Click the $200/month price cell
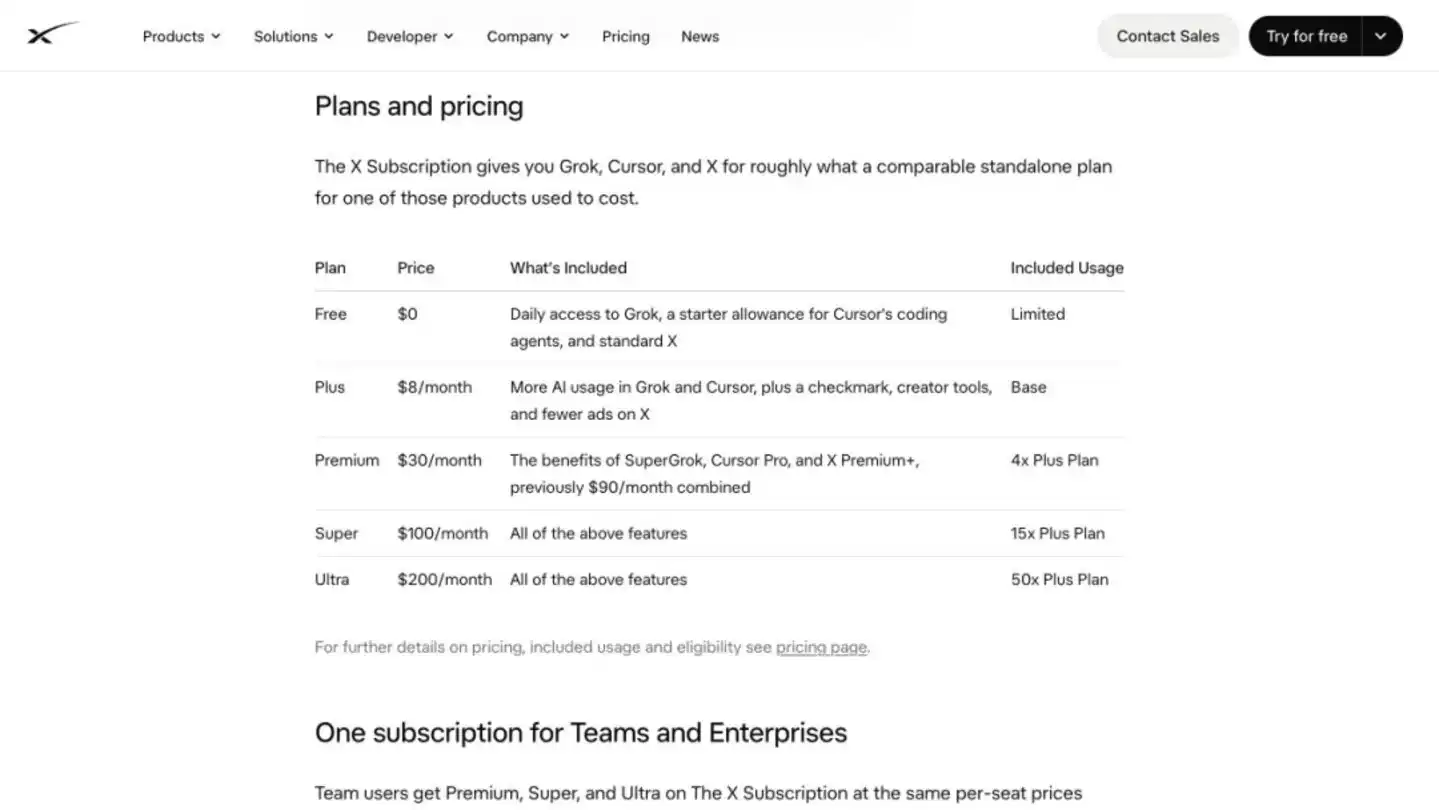This screenshot has width=1439, height=810. [445, 579]
